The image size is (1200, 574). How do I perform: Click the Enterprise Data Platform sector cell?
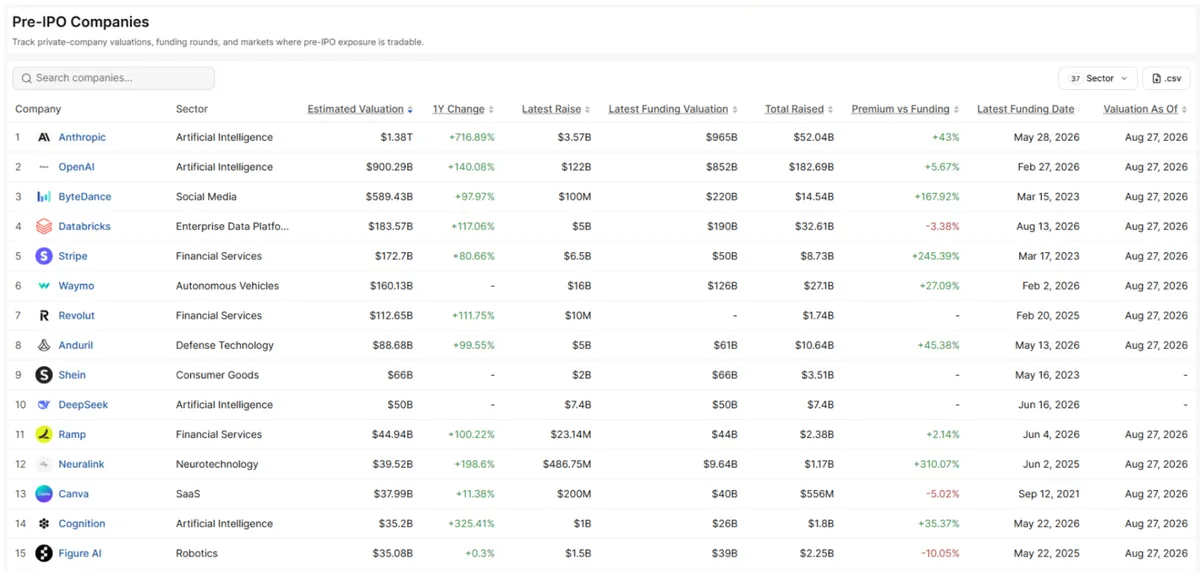coord(232,226)
